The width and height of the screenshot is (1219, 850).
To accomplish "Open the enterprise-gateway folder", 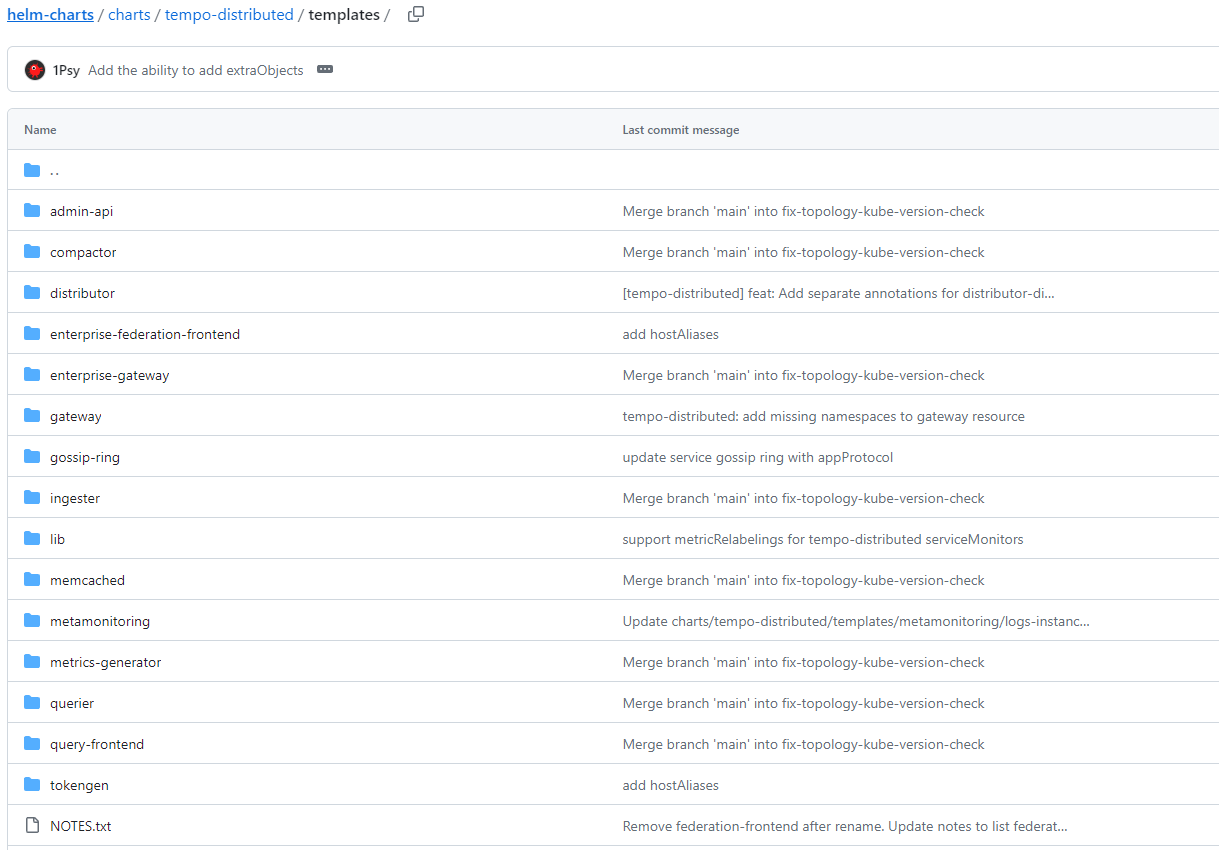I will pyautogui.click(x=110, y=375).
